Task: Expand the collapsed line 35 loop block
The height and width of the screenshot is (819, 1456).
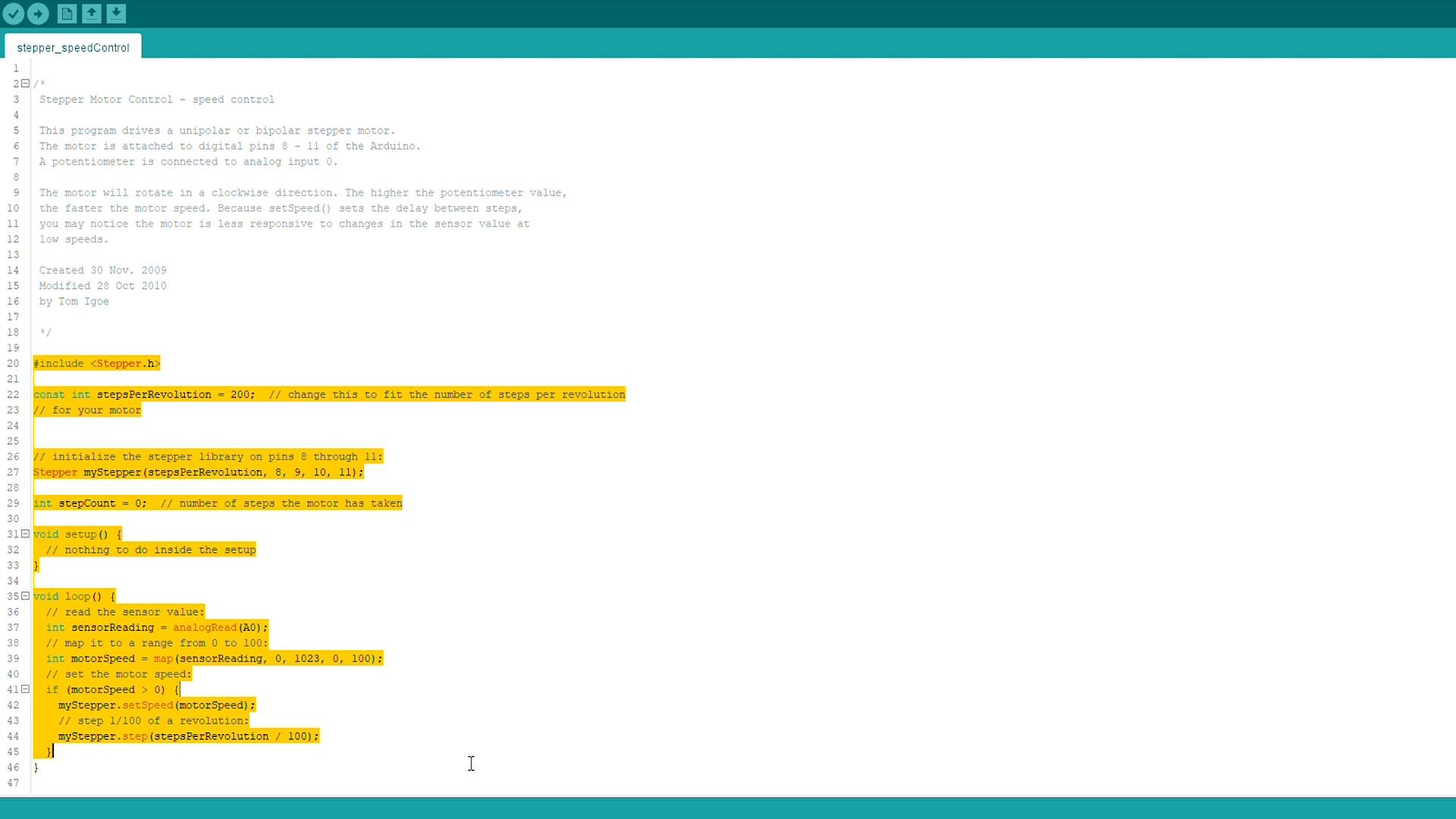Action: click(26, 596)
